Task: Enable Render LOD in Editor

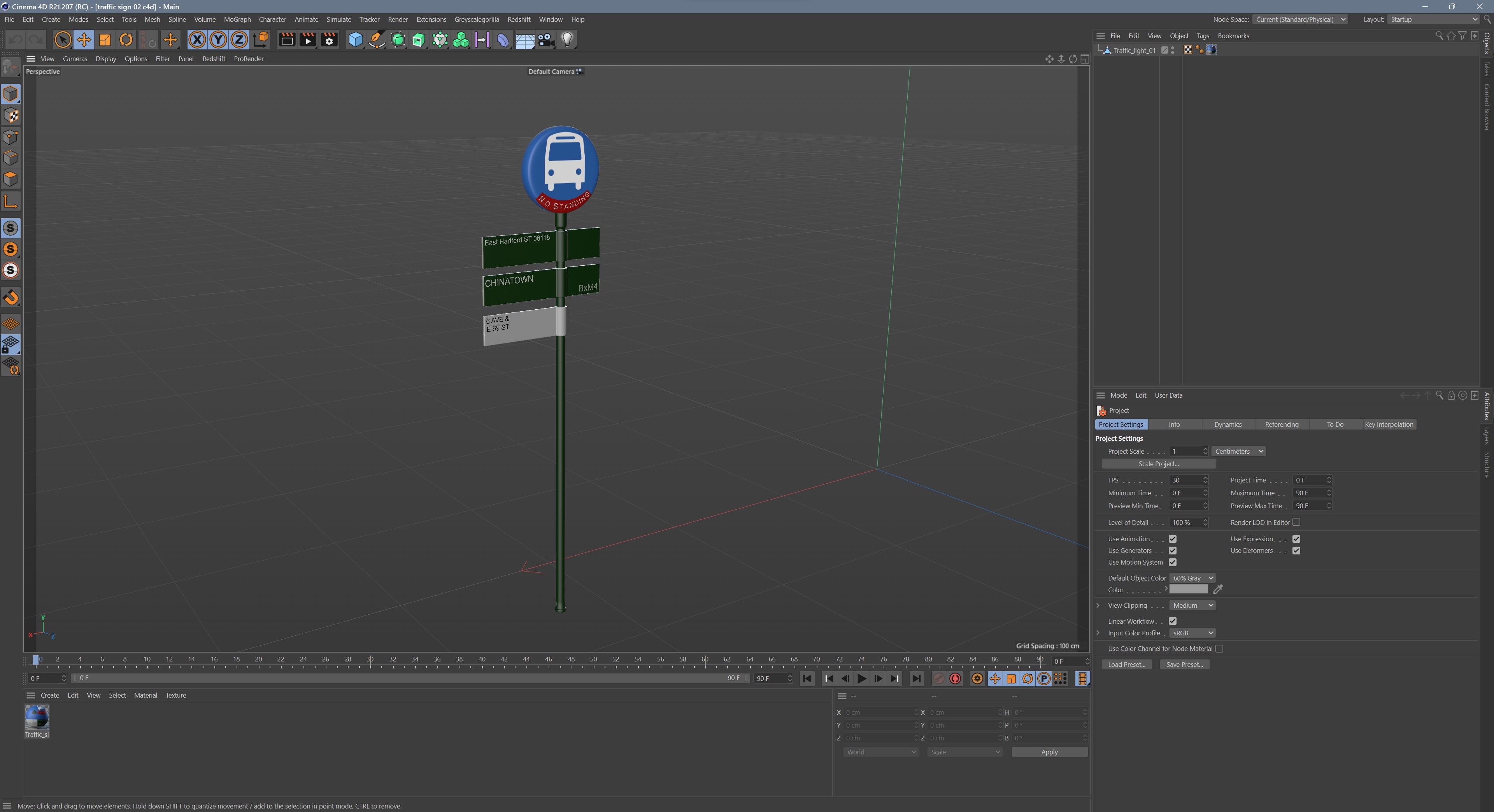Action: point(1296,522)
